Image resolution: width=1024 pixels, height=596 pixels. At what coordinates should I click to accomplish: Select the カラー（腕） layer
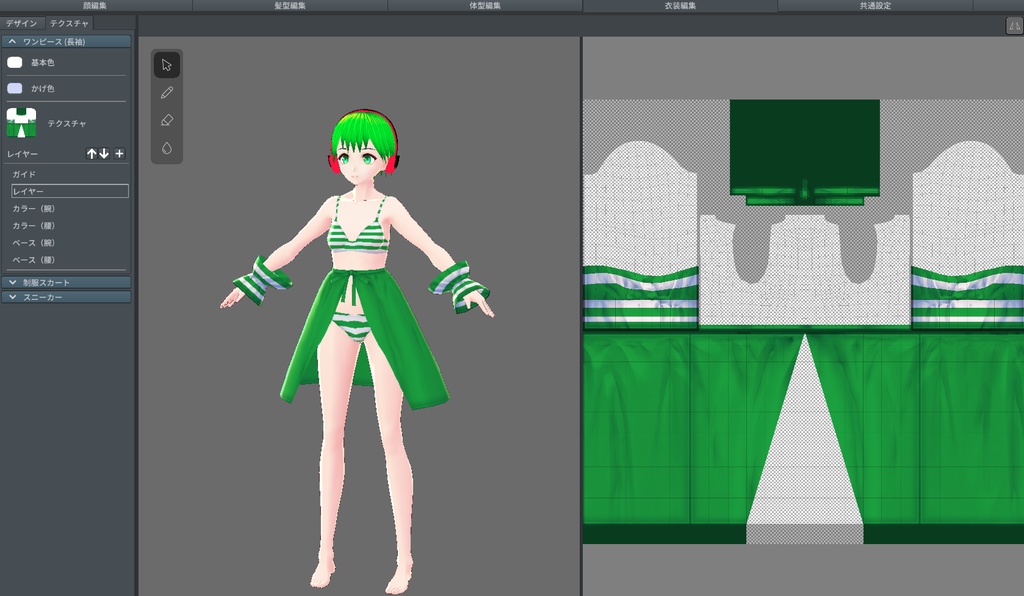pos(33,209)
